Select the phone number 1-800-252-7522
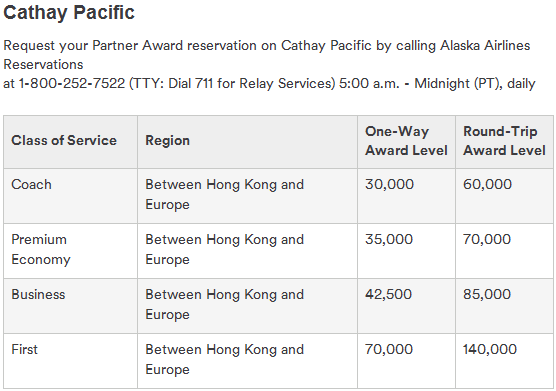The width and height of the screenshot is (556, 391). (72, 84)
